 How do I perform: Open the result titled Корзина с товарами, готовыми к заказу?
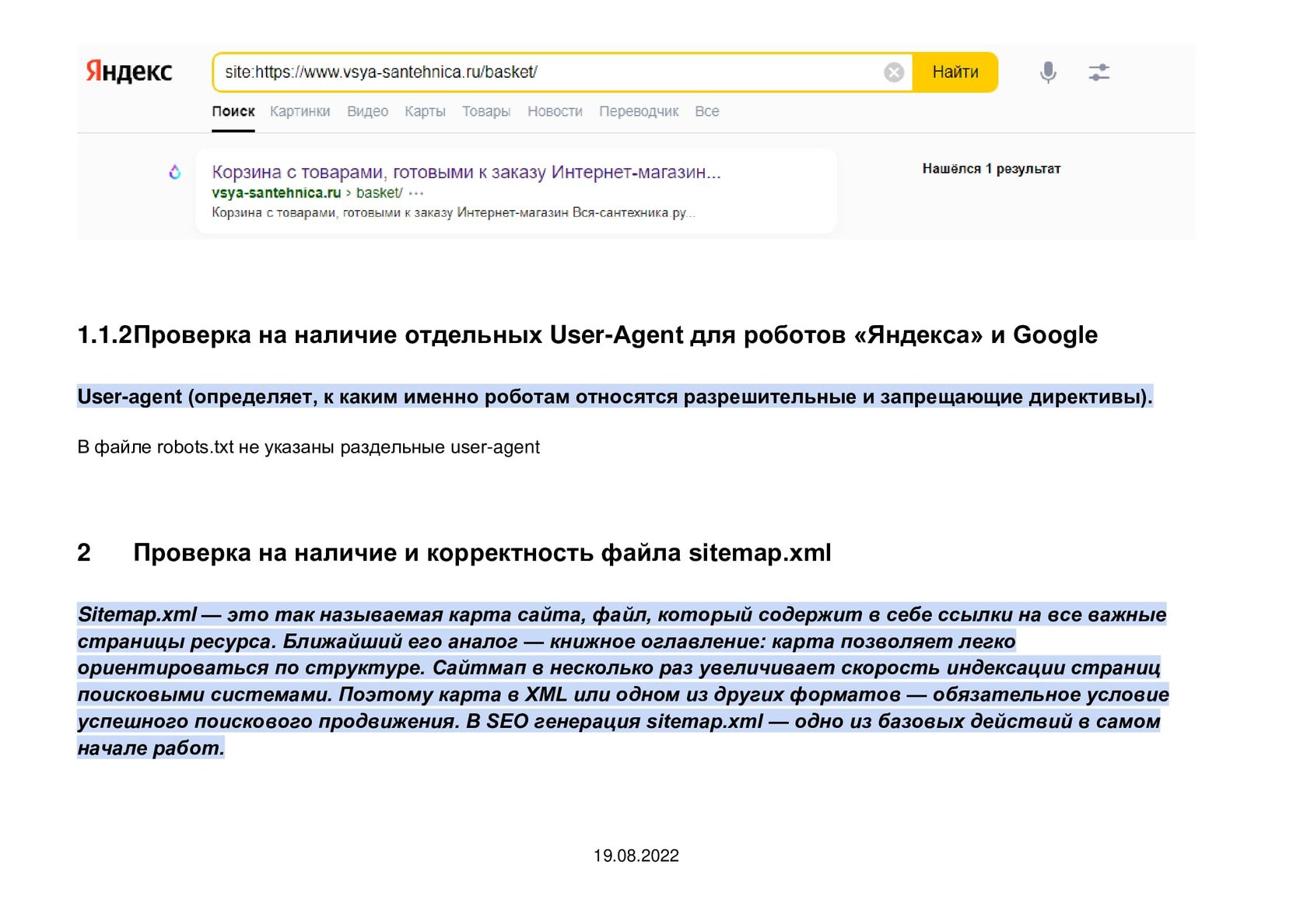click(467, 172)
